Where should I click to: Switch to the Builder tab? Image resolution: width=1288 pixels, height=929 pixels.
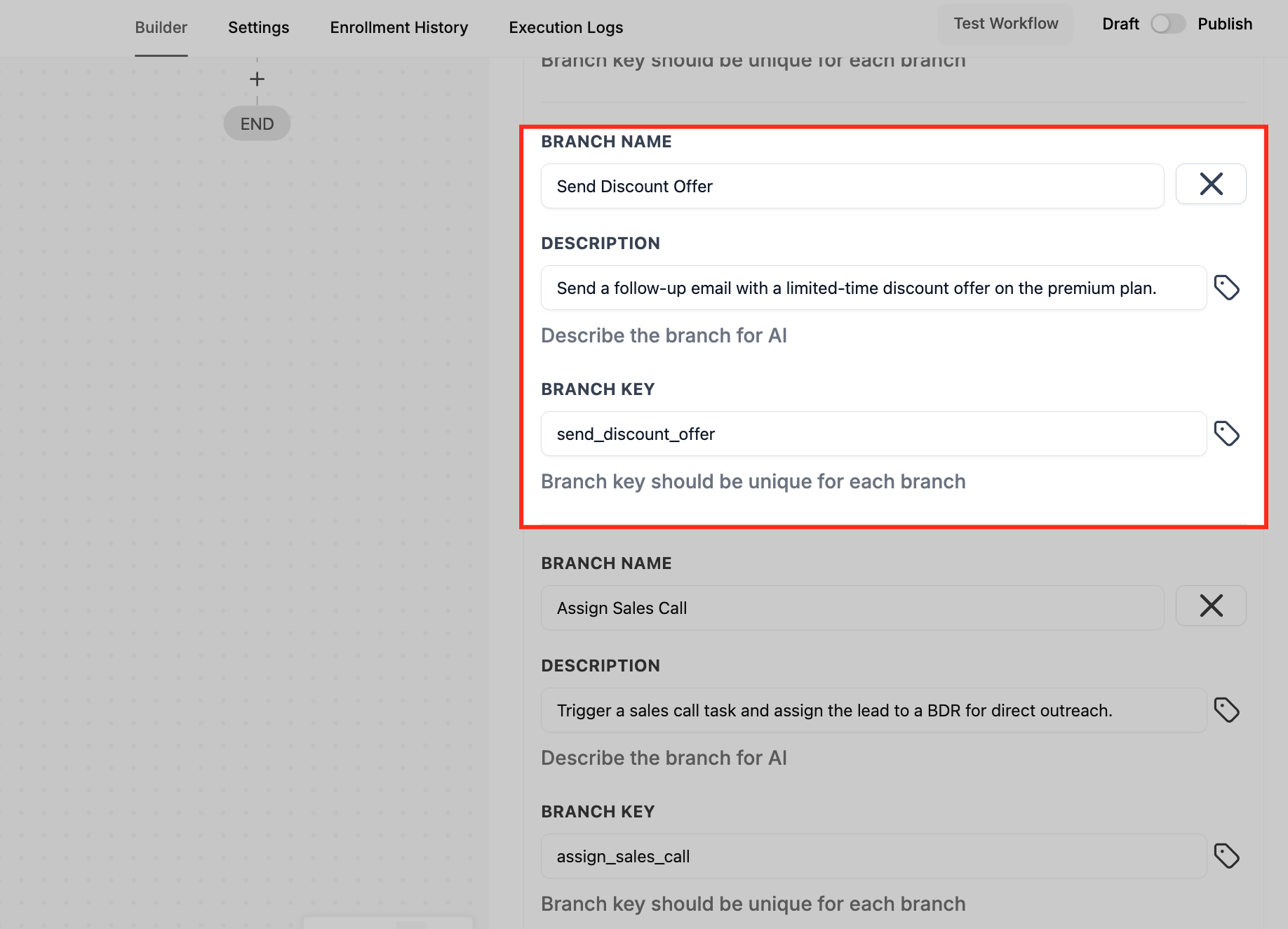161,27
